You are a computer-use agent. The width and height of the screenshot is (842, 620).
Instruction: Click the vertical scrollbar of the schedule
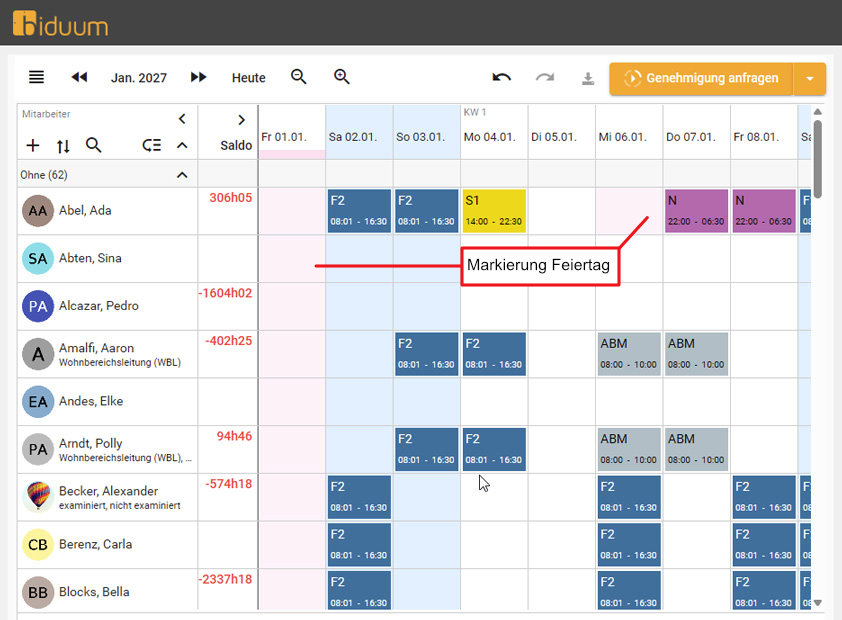point(817,158)
